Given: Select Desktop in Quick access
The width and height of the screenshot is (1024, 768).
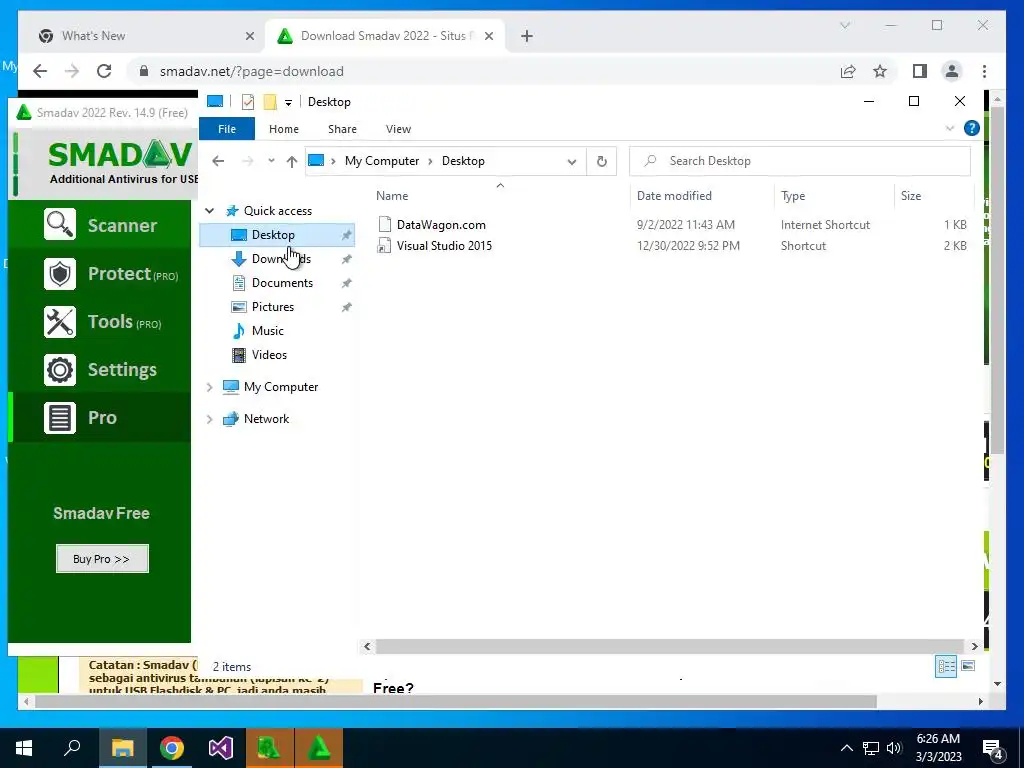Looking at the screenshot, I should (x=277, y=235).
